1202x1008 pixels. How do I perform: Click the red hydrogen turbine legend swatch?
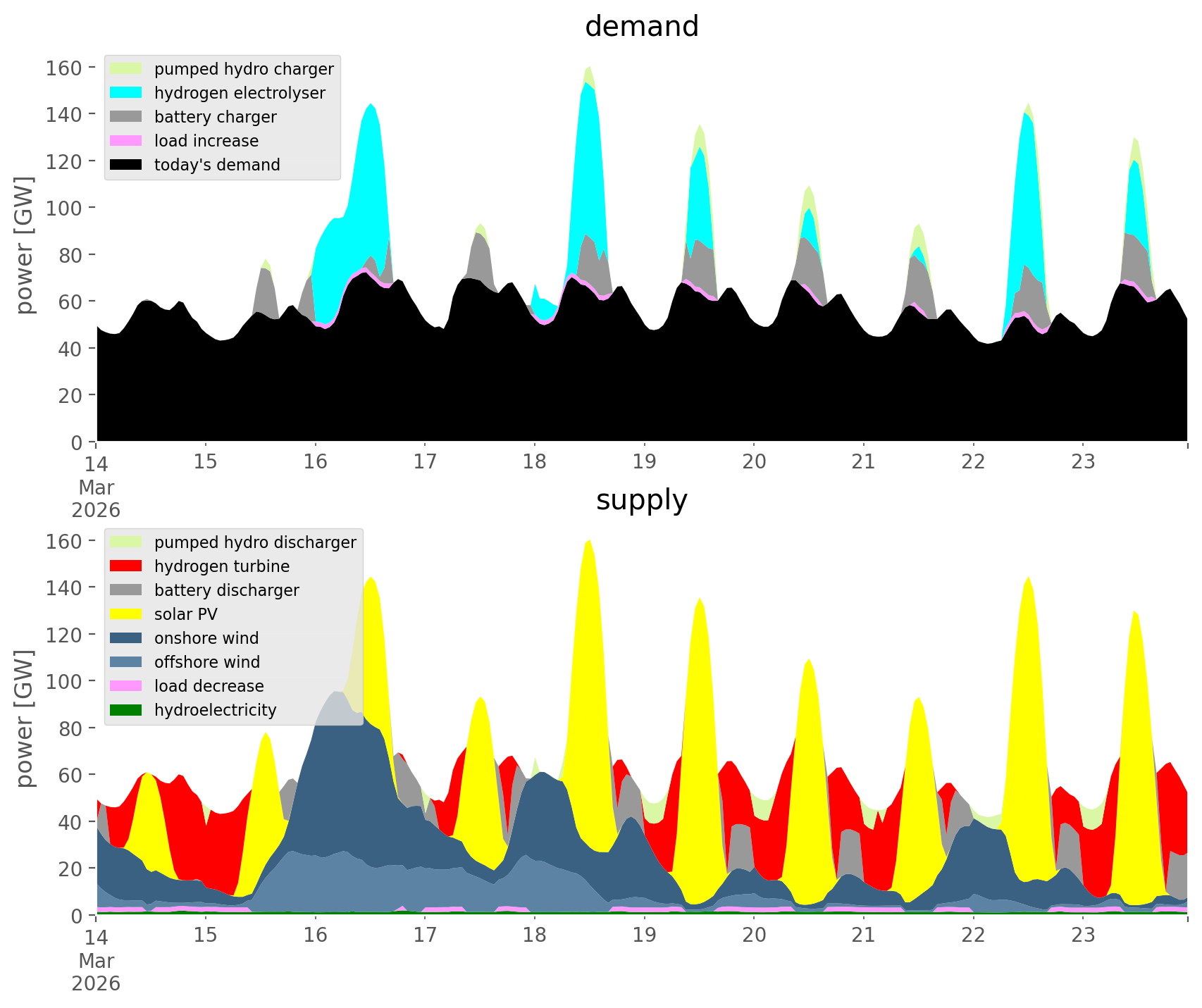[x=126, y=566]
